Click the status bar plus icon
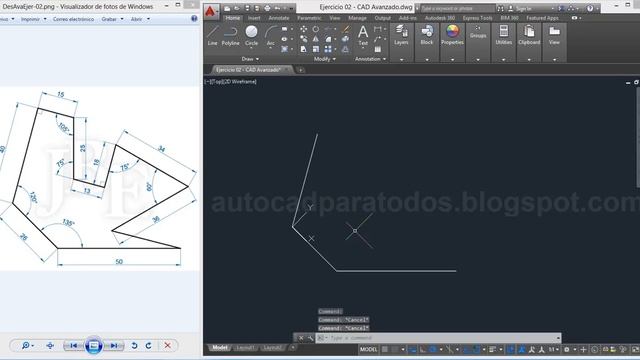This screenshot has height=360, width=640. [583, 349]
